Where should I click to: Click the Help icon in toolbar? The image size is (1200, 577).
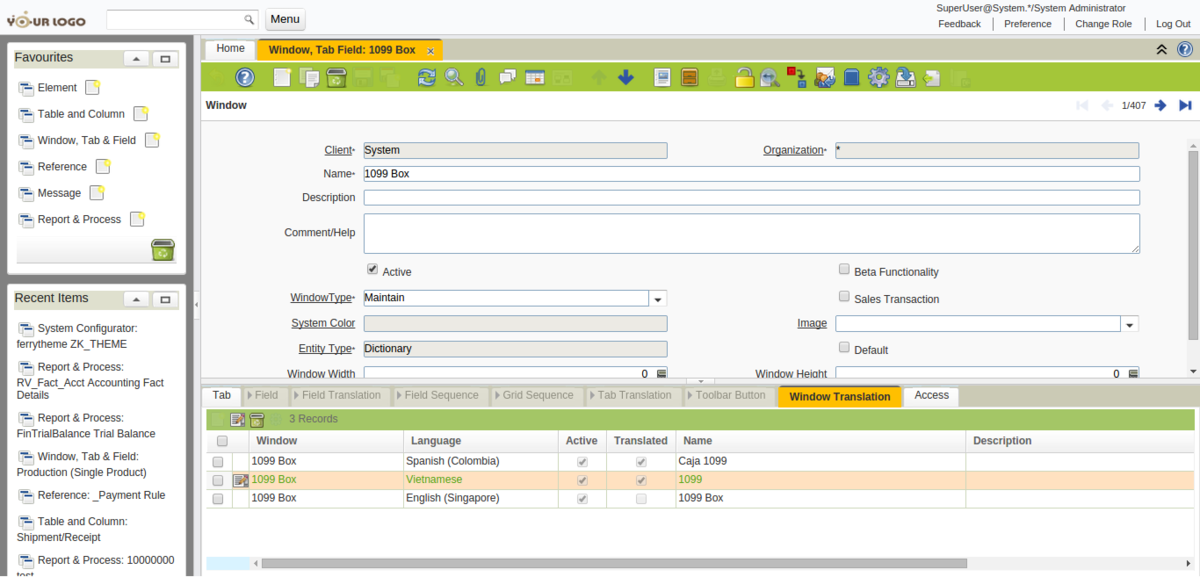click(245, 78)
